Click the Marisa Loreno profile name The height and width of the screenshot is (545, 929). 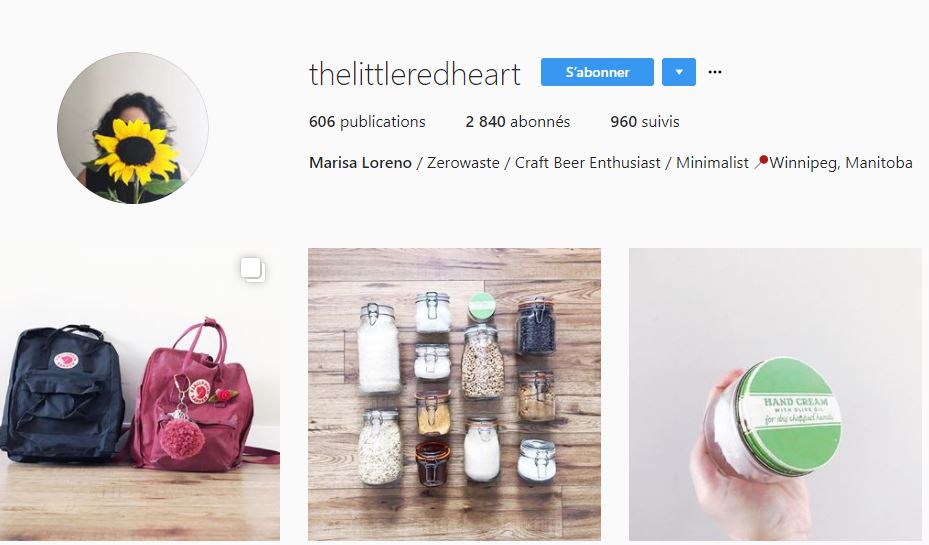coord(360,163)
